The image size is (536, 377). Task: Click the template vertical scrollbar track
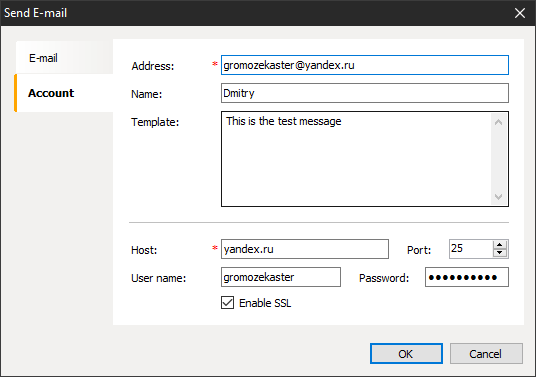click(x=498, y=159)
